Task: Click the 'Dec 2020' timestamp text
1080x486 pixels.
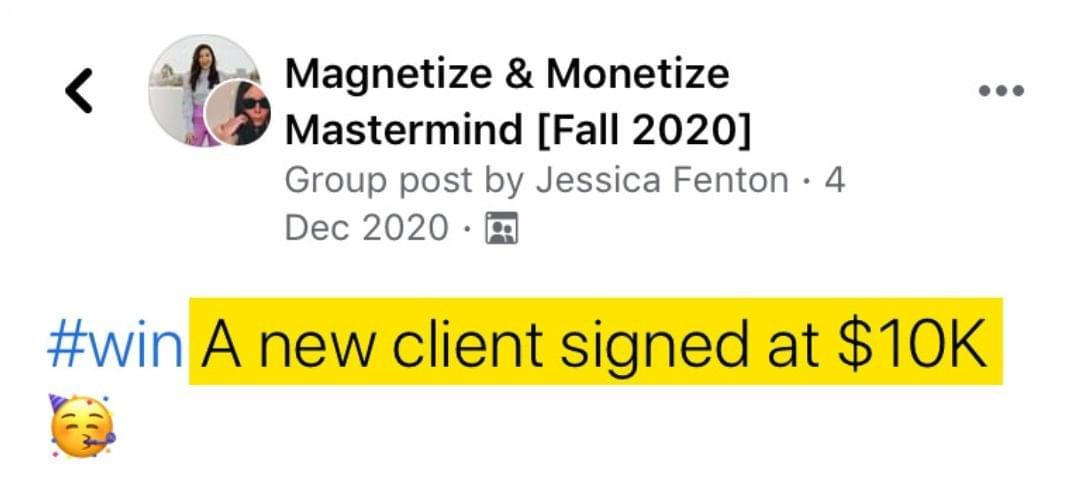Action: pos(366,228)
